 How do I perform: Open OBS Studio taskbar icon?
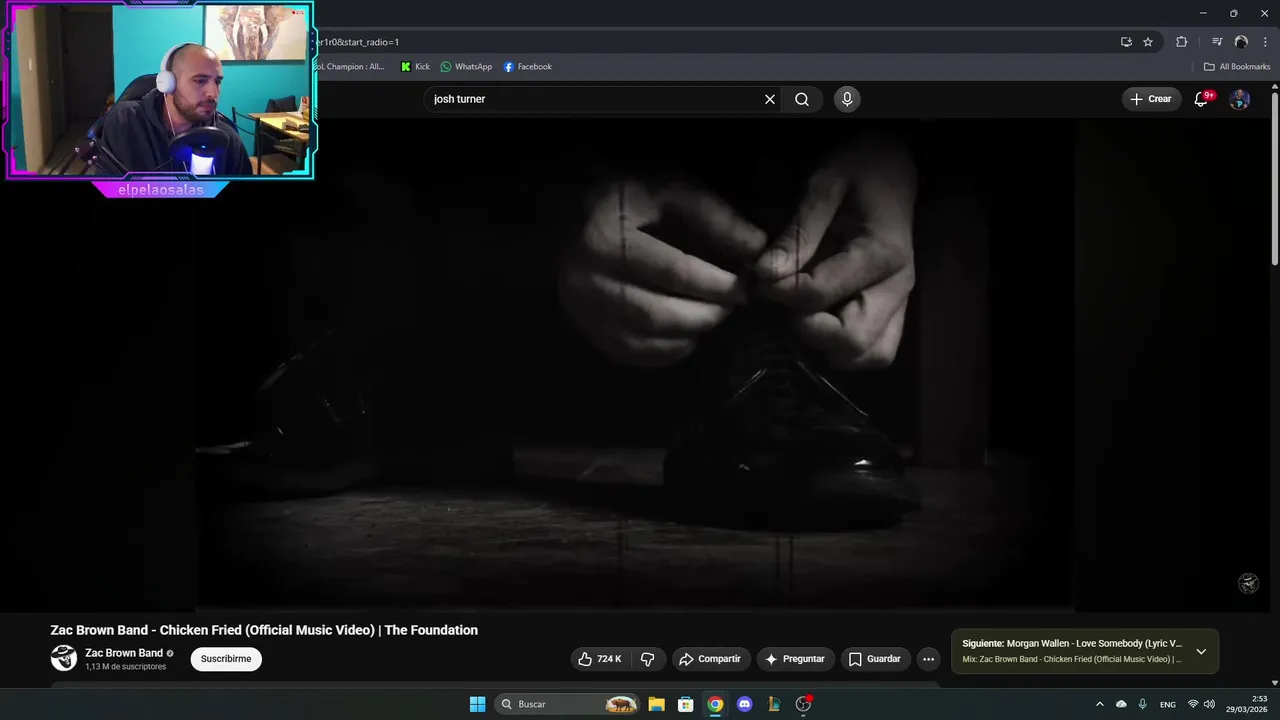click(803, 704)
